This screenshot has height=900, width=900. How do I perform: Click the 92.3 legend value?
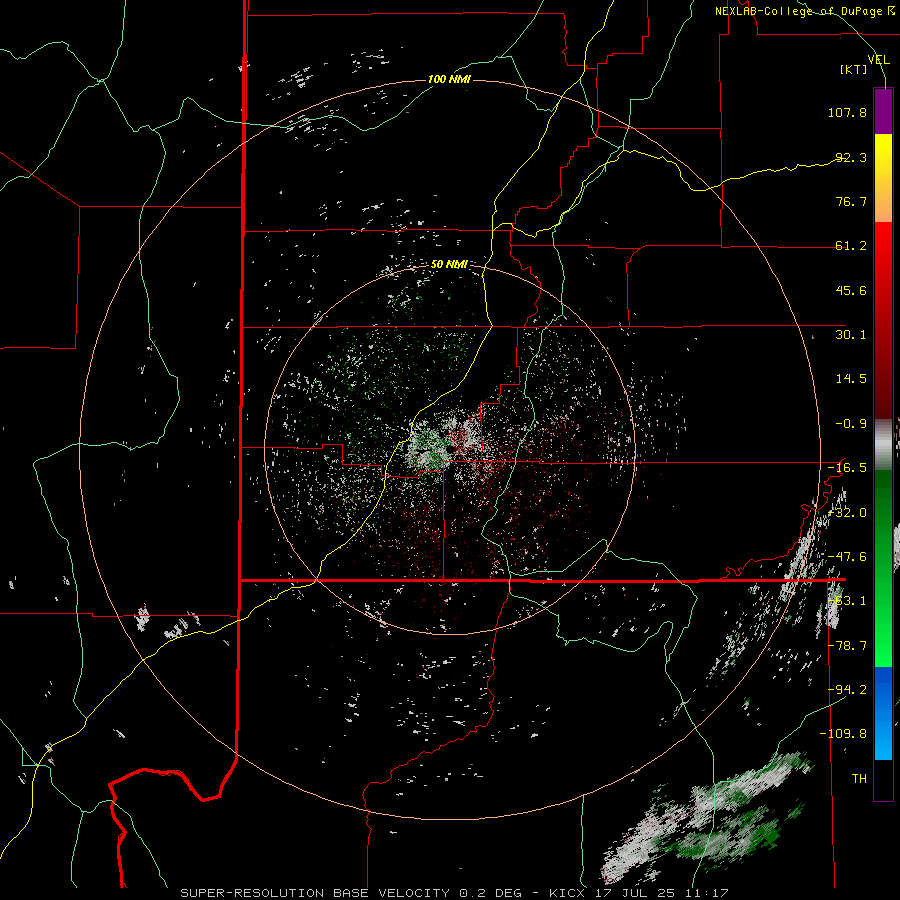(851, 157)
